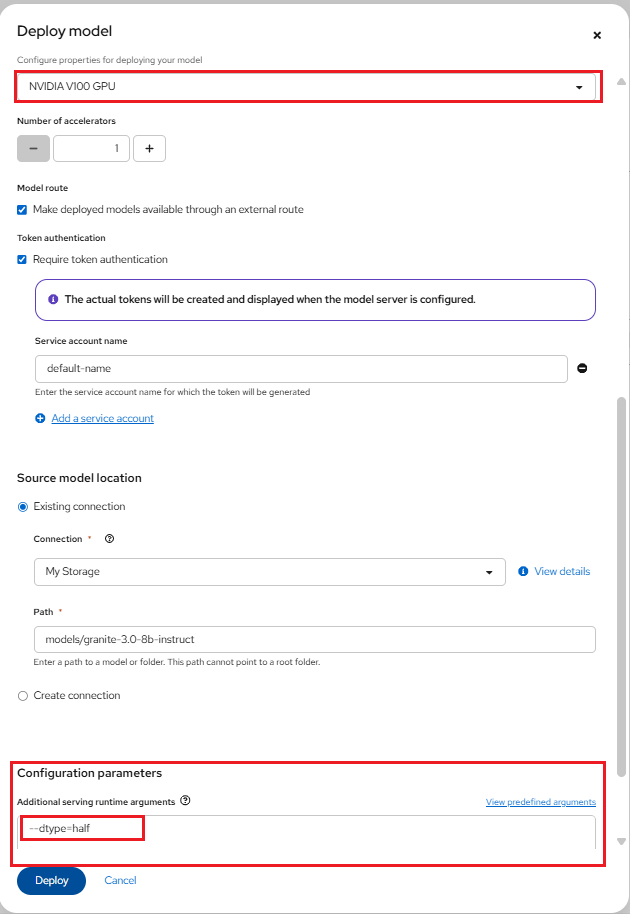Screen dimensions: 630x914
Task: Click the Connection help question mark icon
Action: pos(109,539)
